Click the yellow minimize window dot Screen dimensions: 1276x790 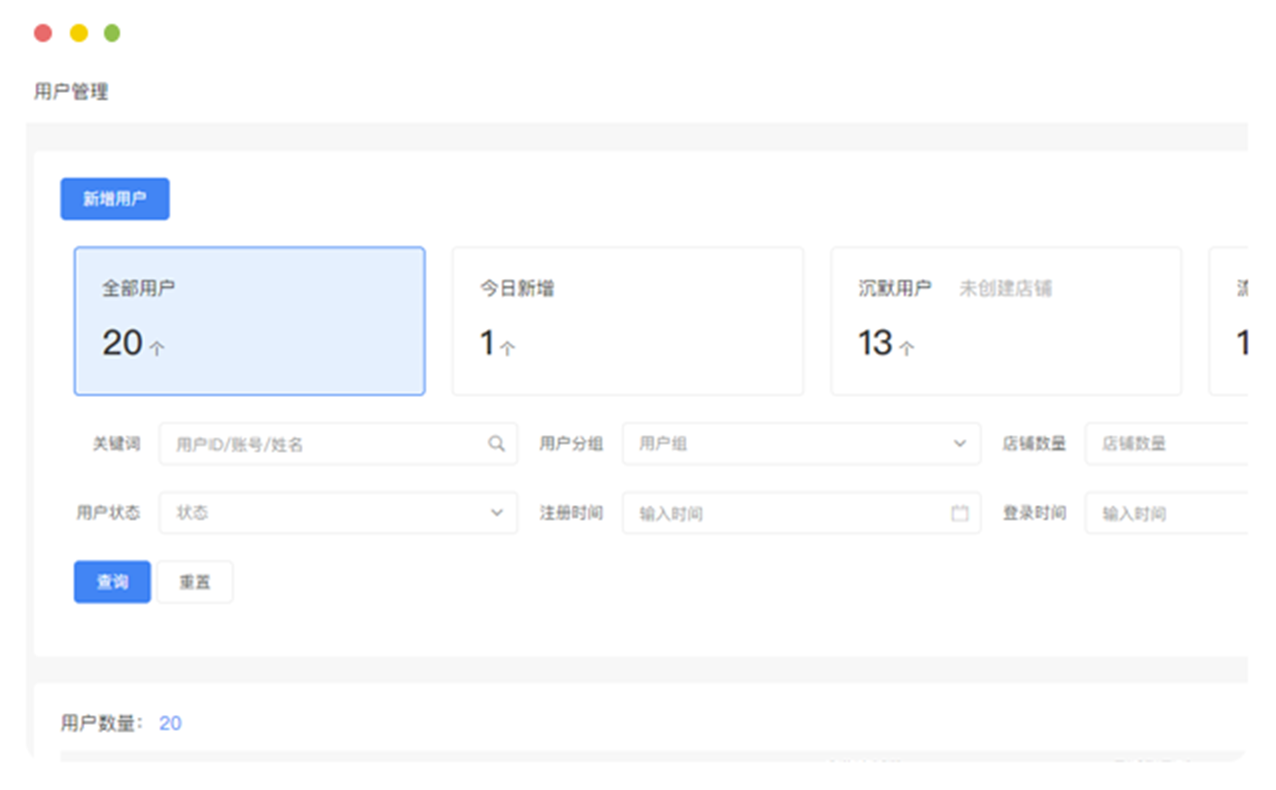[x=78, y=33]
